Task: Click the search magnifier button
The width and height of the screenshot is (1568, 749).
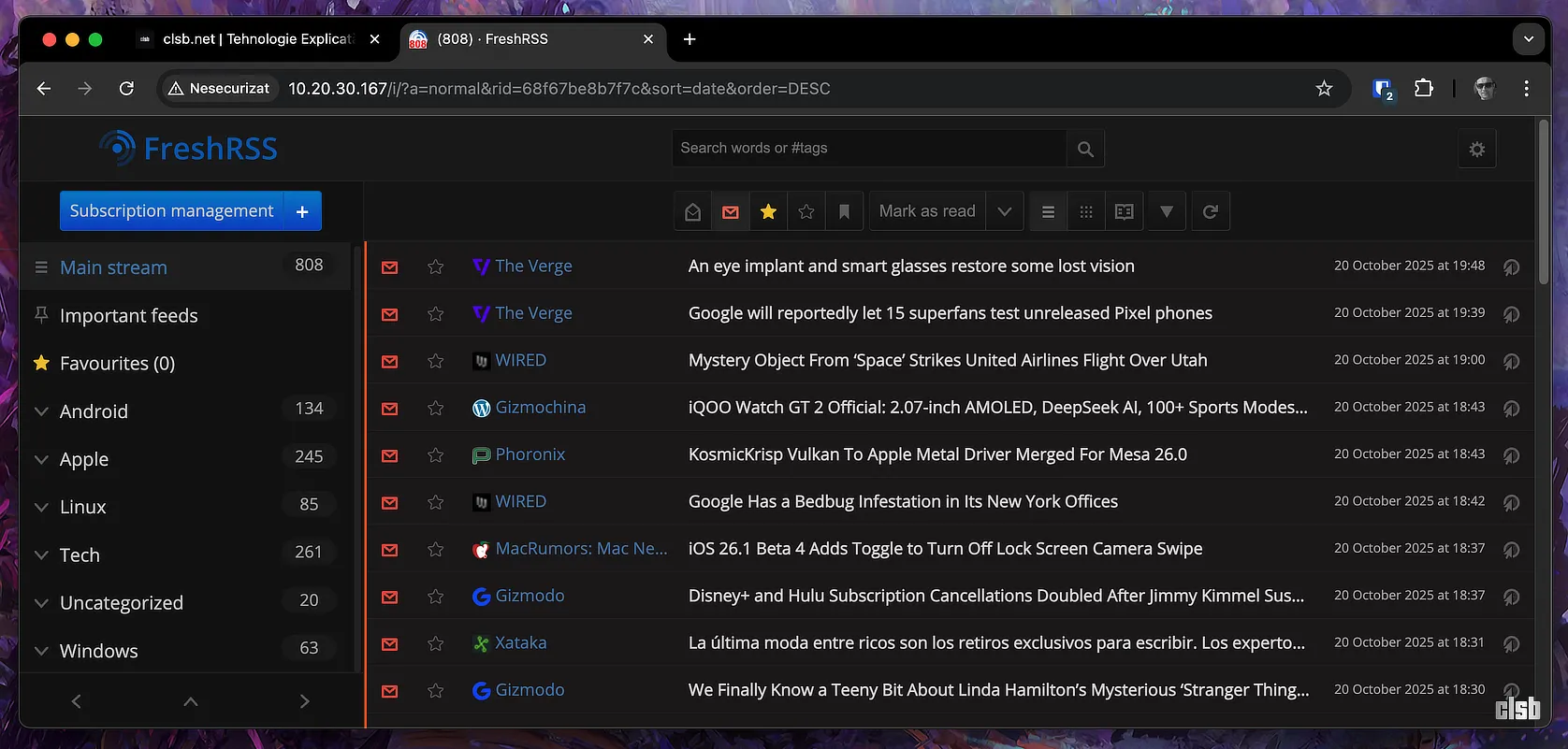Action: [x=1085, y=149]
